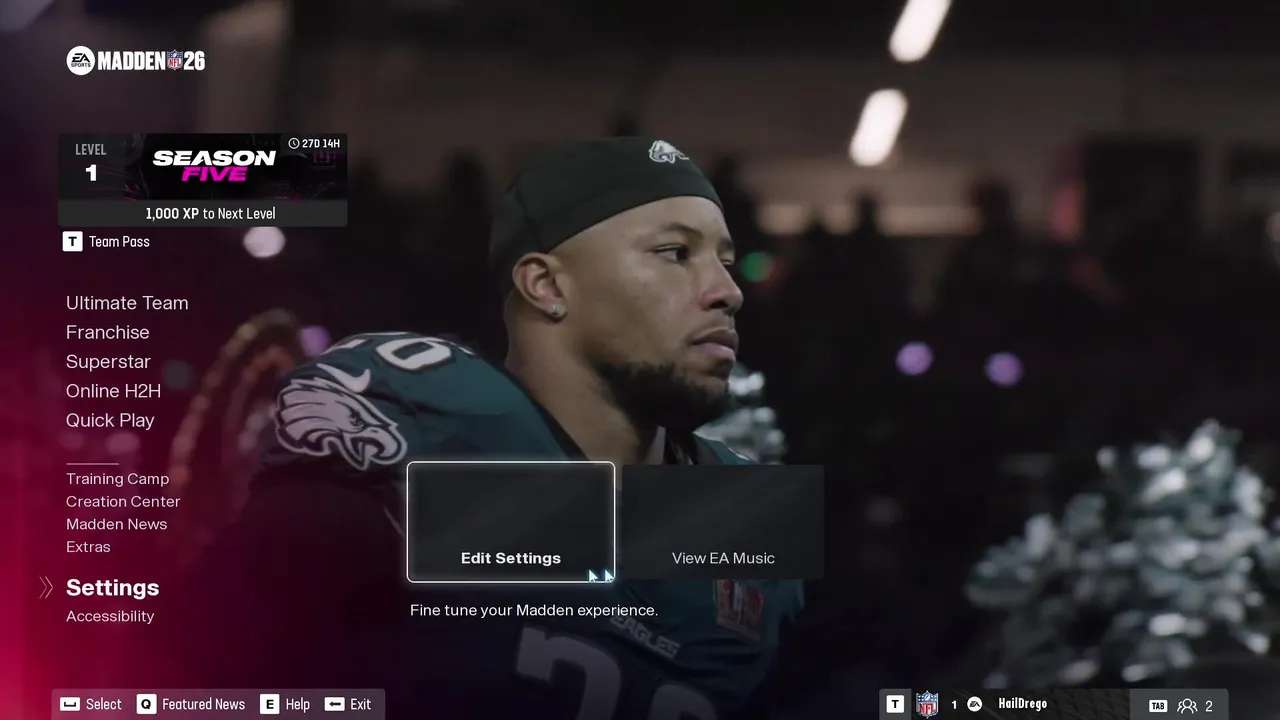
Task: Click the Exit key arrow icon
Action: (334, 704)
